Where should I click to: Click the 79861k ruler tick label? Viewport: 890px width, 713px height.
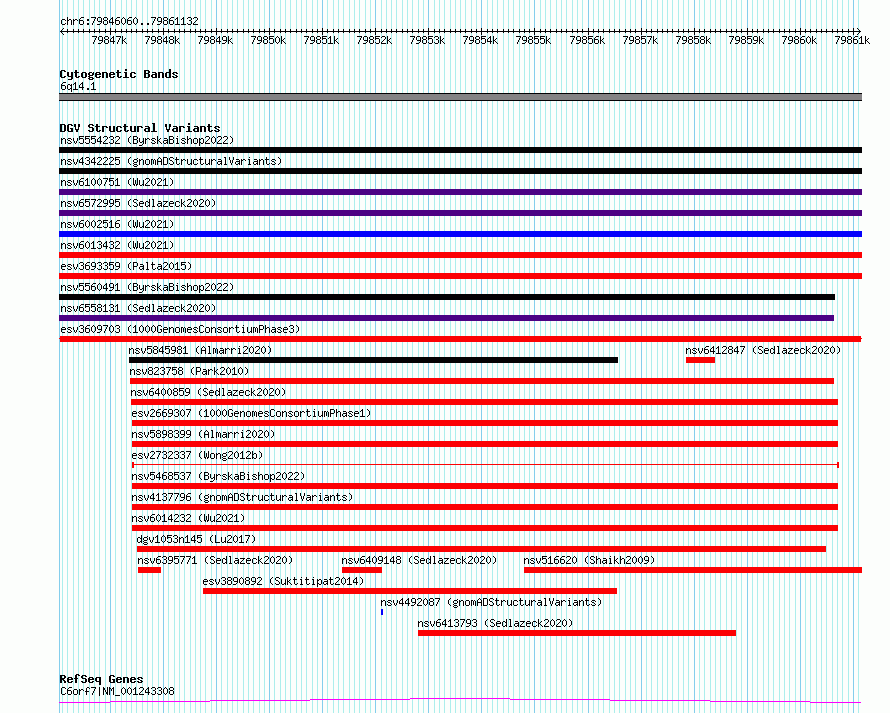(x=852, y=40)
